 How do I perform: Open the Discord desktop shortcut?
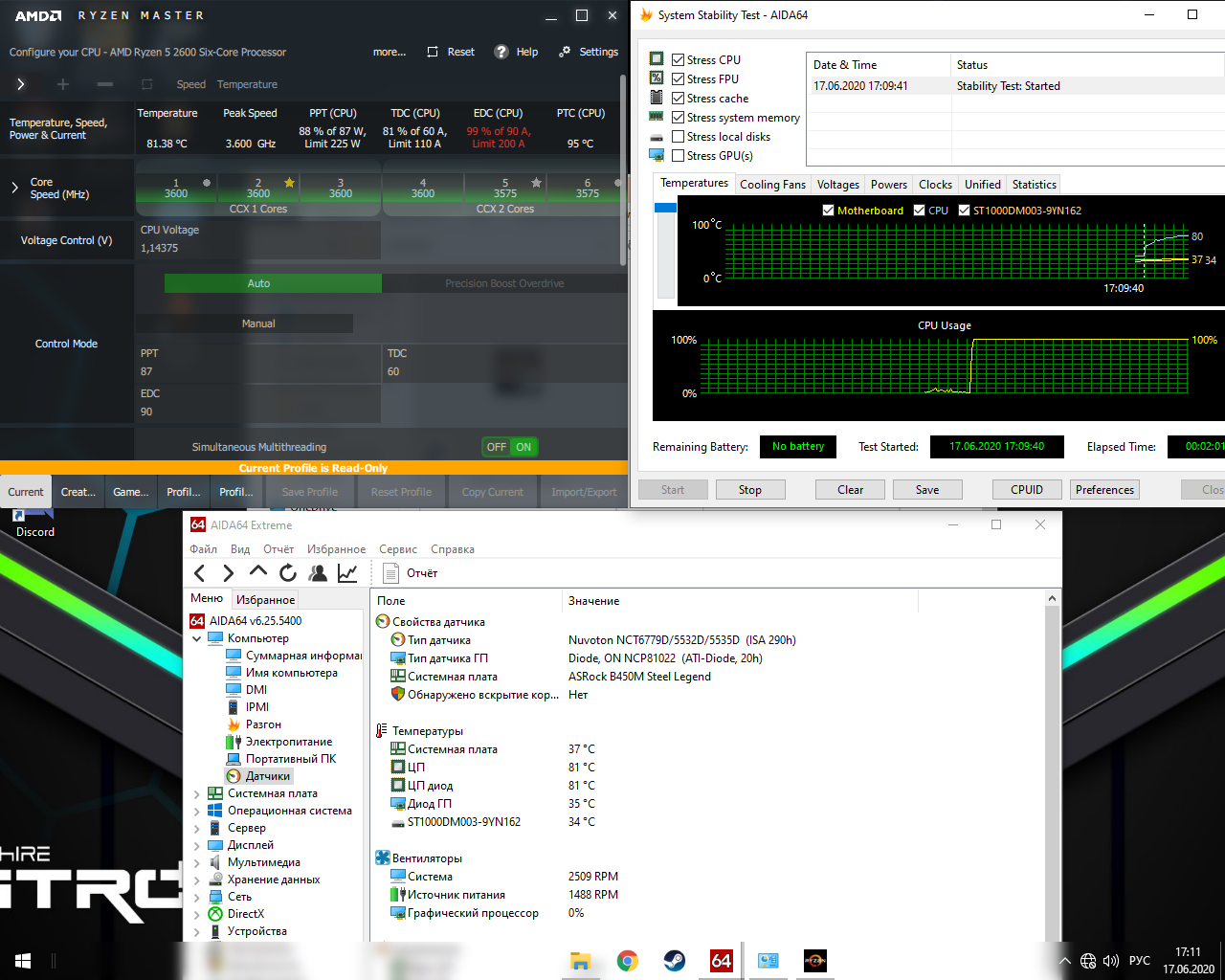tap(34, 523)
